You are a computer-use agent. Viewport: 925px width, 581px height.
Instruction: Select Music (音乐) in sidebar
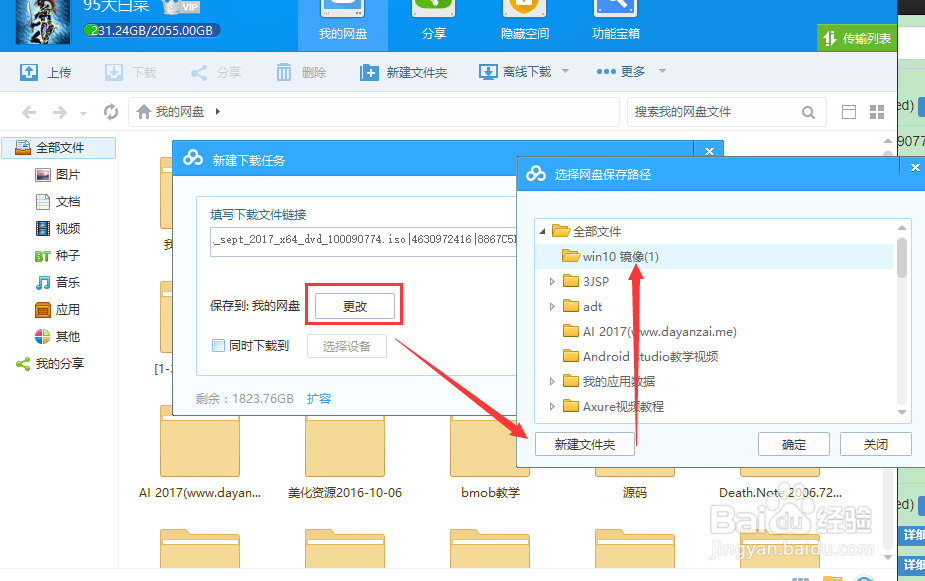[x=58, y=283]
